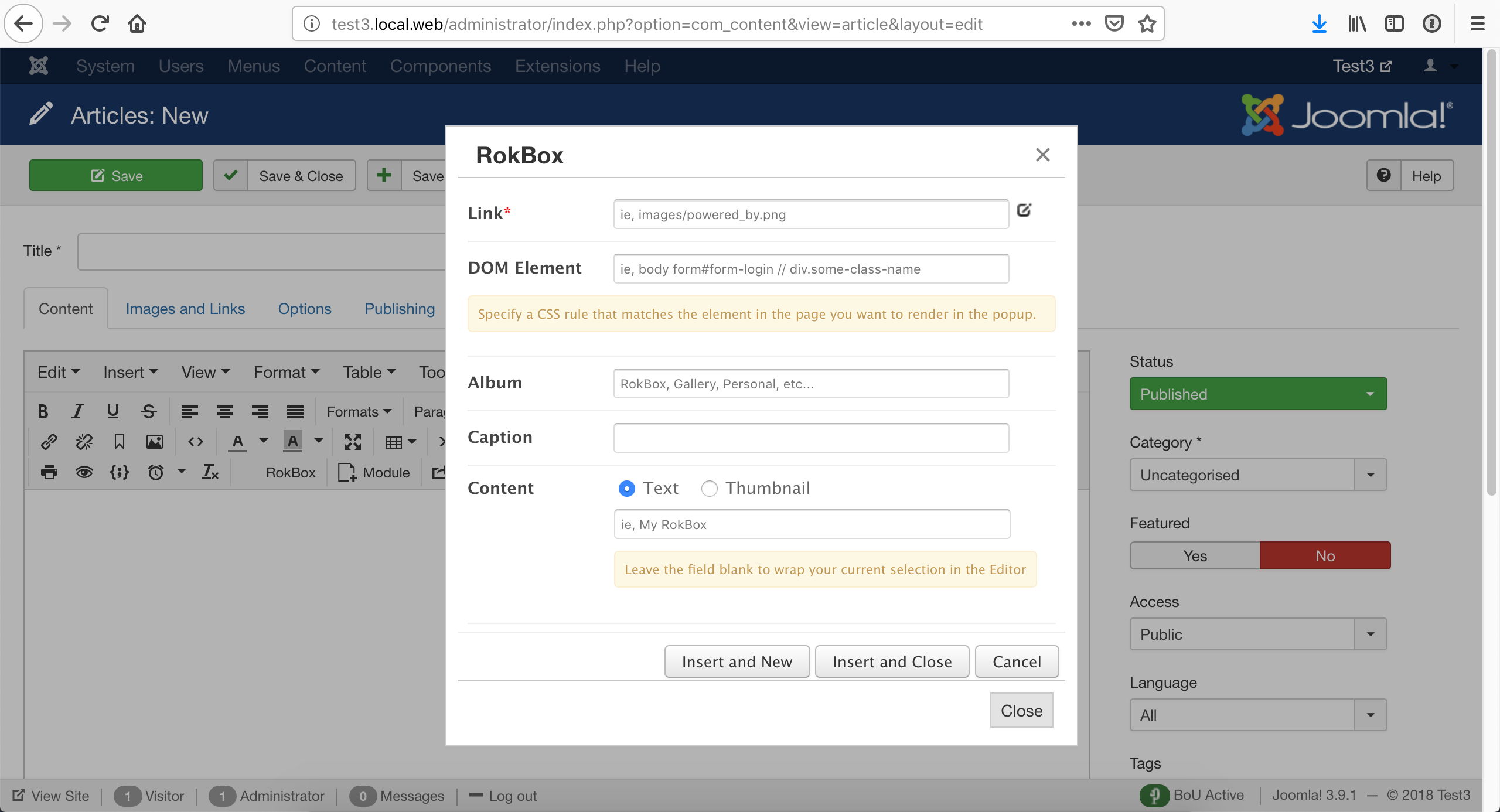Click the code sample braces icon
The height and width of the screenshot is (812, 1500).
click(x=119, y=472)
